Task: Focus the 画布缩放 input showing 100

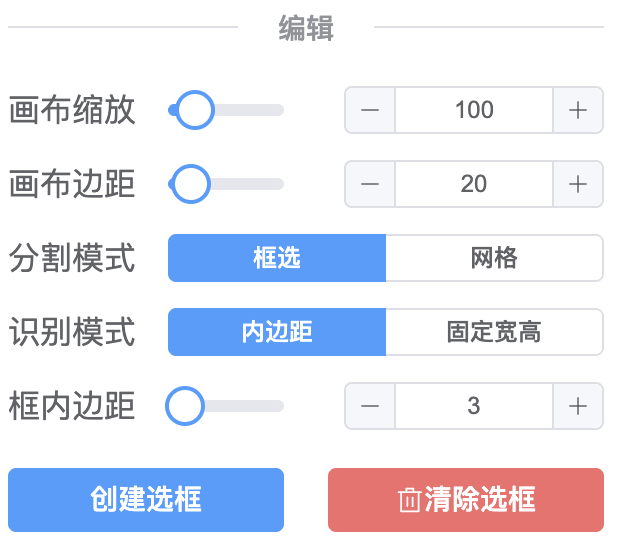Action: click(x=474, y=110)
